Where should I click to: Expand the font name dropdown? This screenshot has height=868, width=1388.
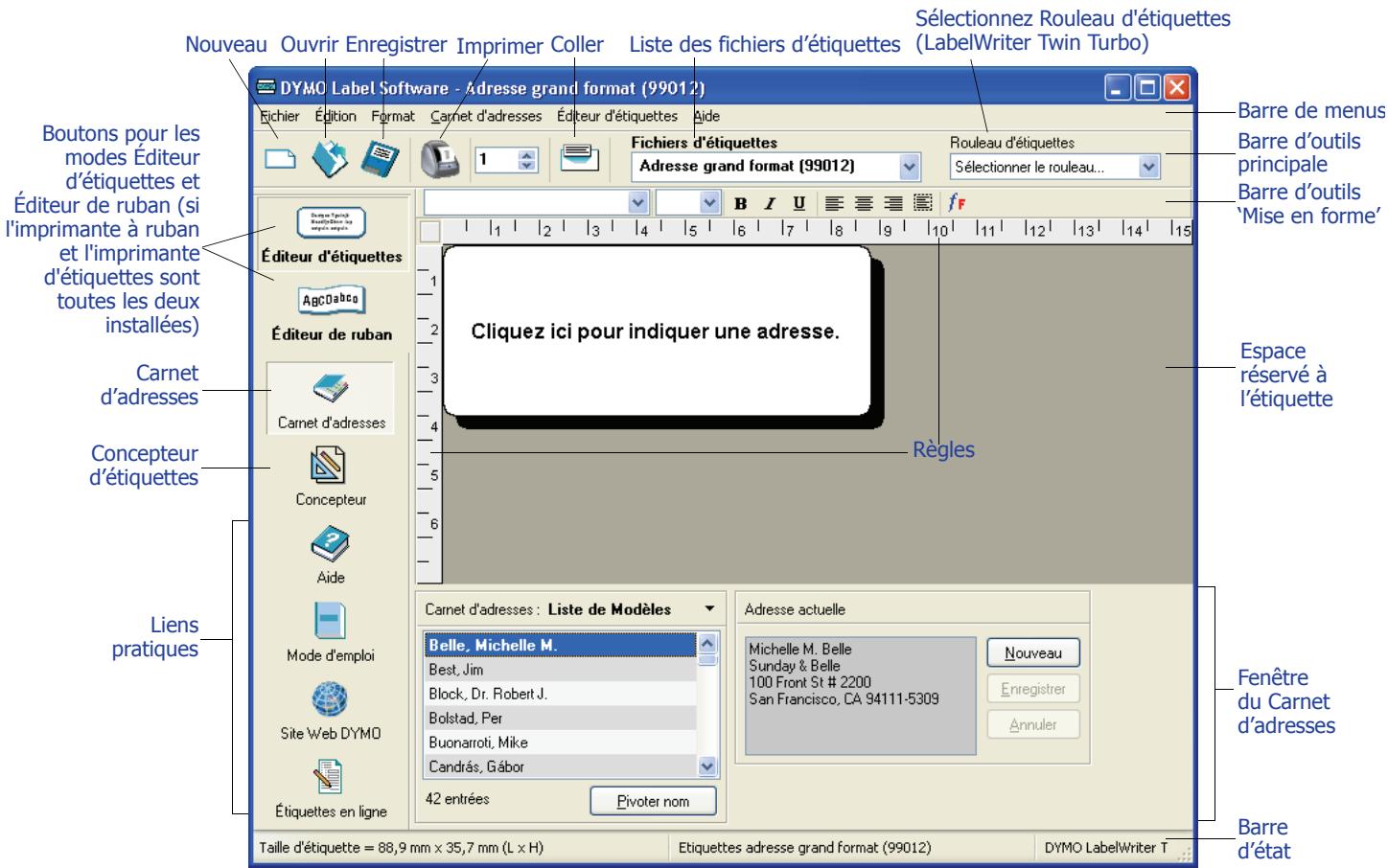pos(638,202)
